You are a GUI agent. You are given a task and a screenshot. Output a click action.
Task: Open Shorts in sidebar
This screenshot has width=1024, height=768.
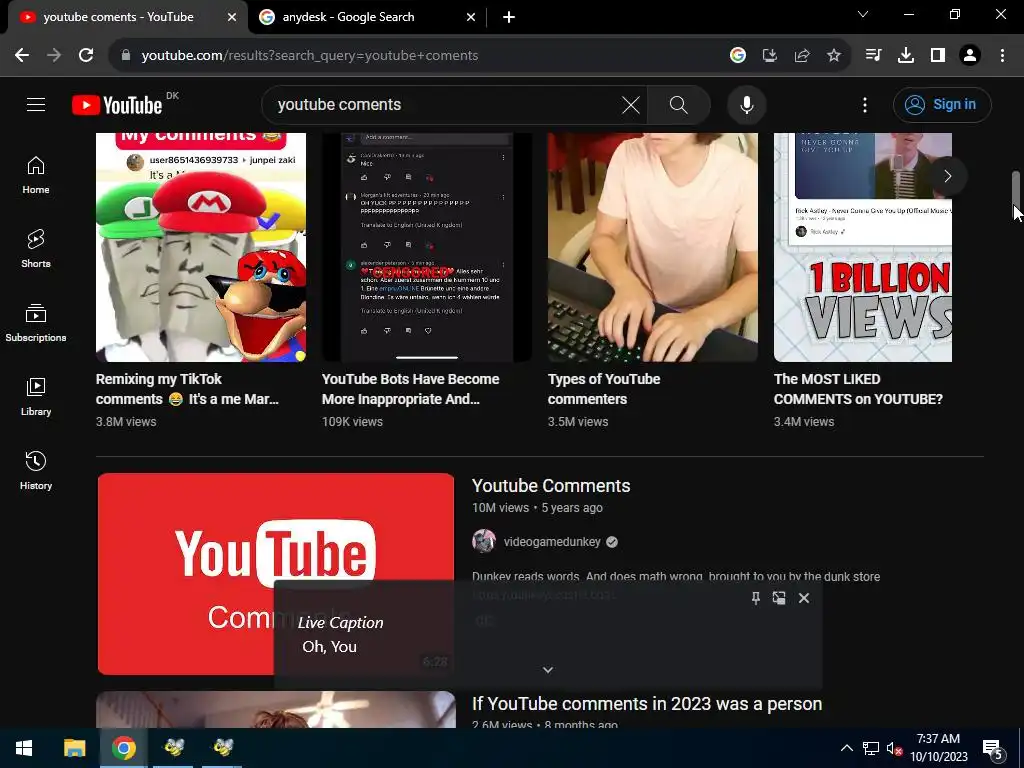pyautogui.click(x=36, y=249)
